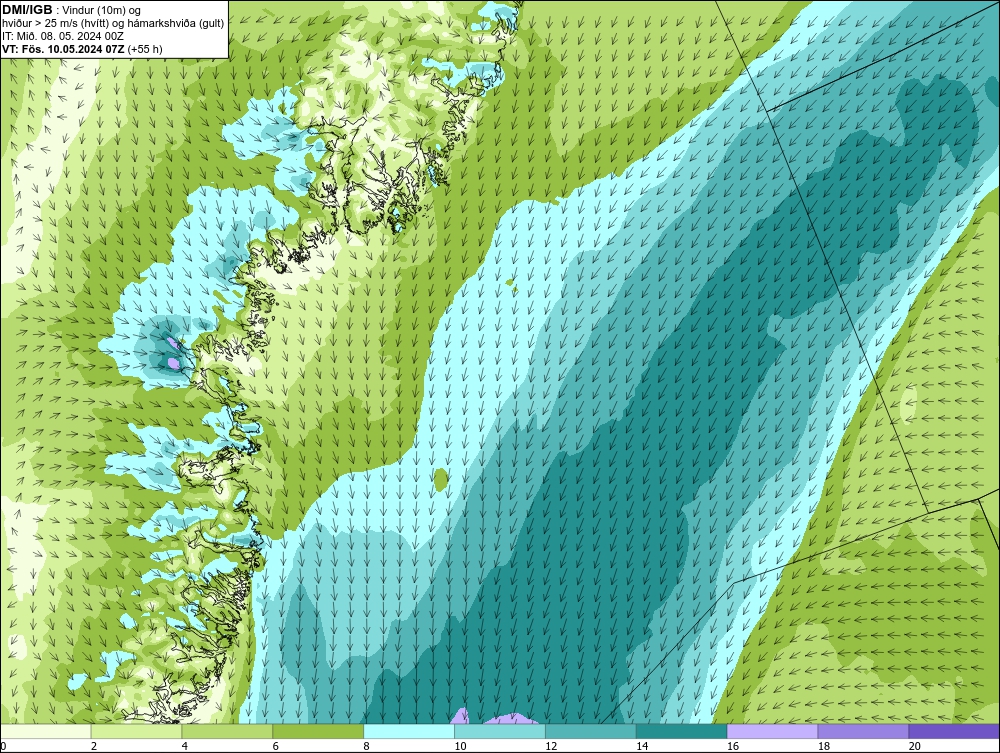Click the legend label '10'
Screen dimensions: 1000x753
pyautogui.click(x=460, y=746)
